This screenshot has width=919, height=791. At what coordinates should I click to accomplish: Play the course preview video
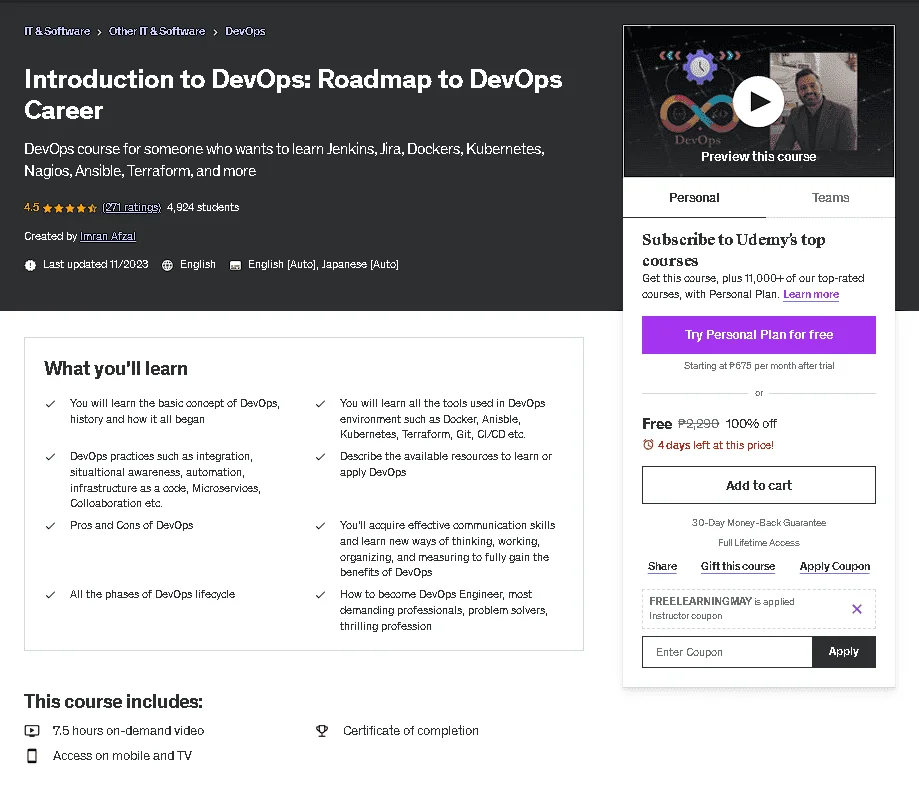point(758,101)
